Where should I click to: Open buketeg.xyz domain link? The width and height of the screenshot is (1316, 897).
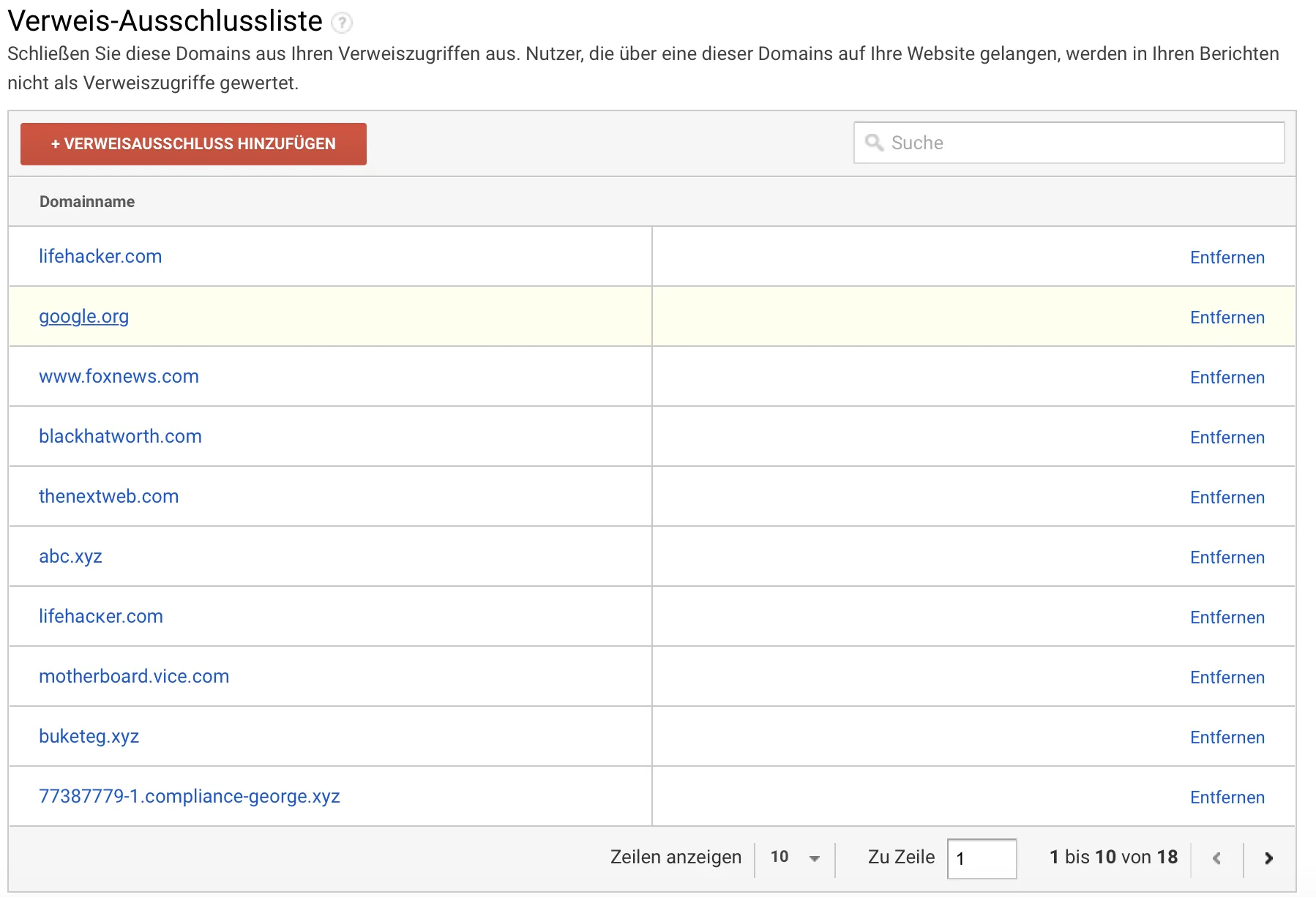[x=89, y=737]
